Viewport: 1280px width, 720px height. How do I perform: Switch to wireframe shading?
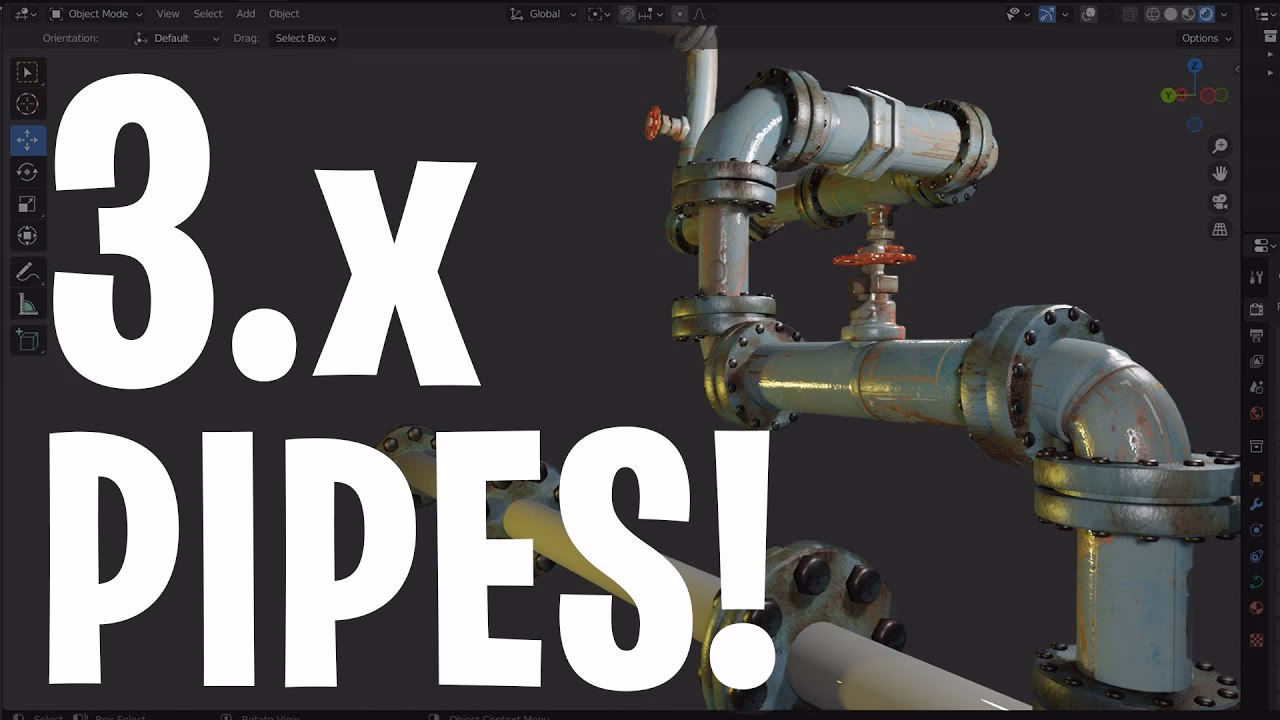[1153, 14]
